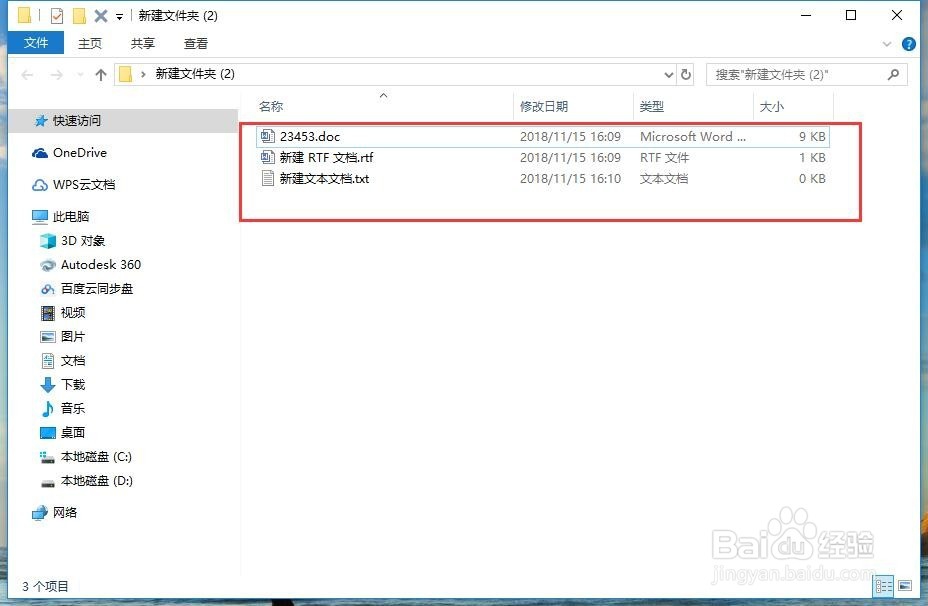Click the search magnifier icon
The height and width of the screenshot is (606, 928).
pyautogui.click(x=893, y=75)
